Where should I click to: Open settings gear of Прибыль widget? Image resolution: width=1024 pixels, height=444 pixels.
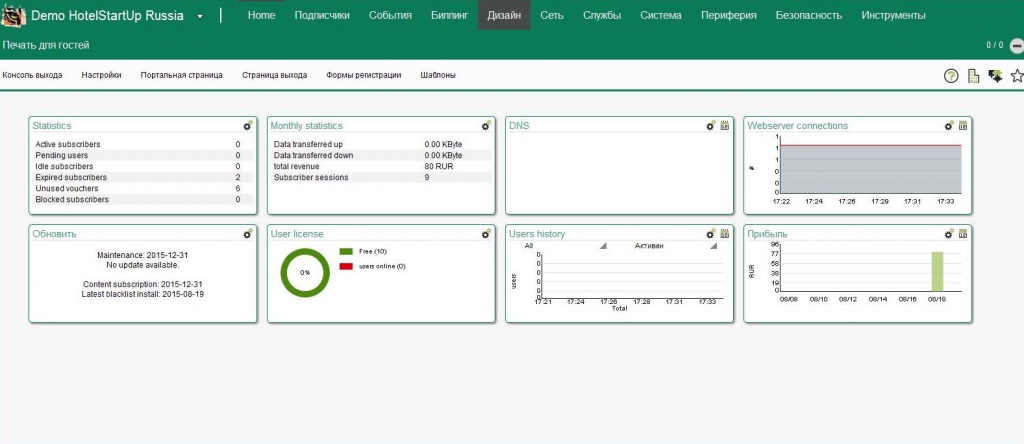[x=950, y=234]
